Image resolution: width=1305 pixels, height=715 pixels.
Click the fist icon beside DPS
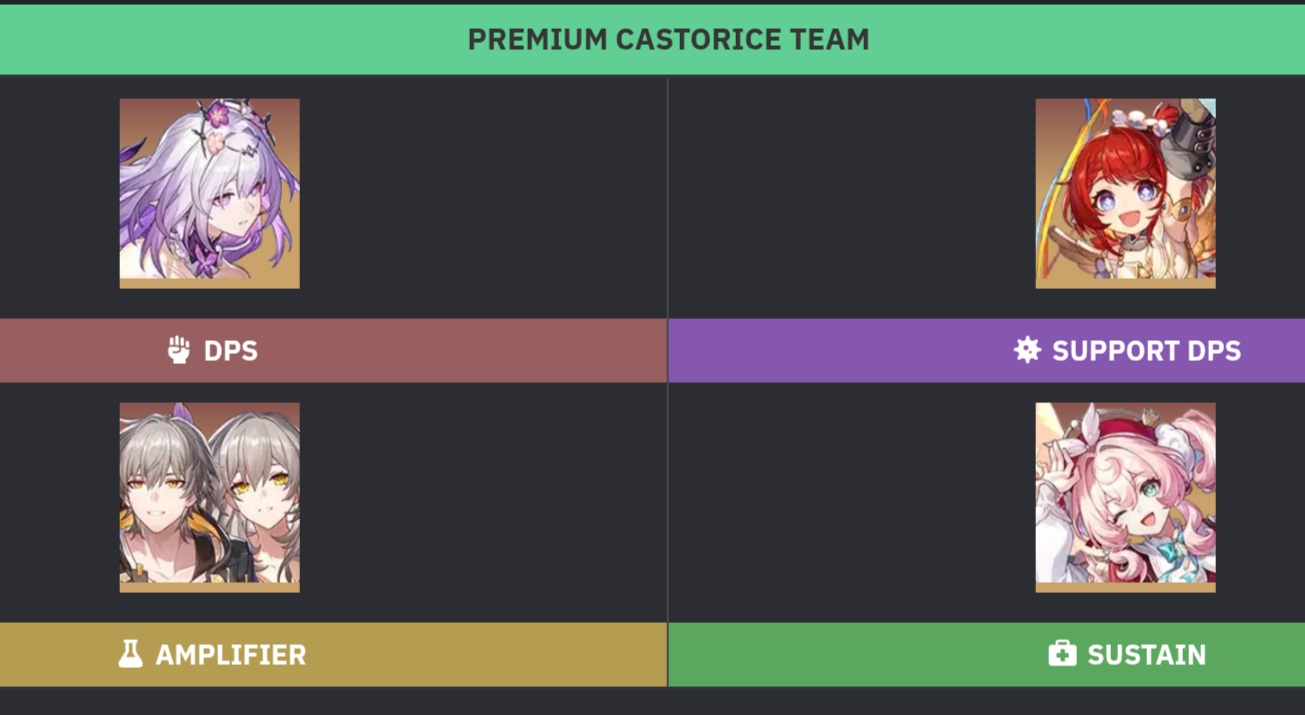179,350
